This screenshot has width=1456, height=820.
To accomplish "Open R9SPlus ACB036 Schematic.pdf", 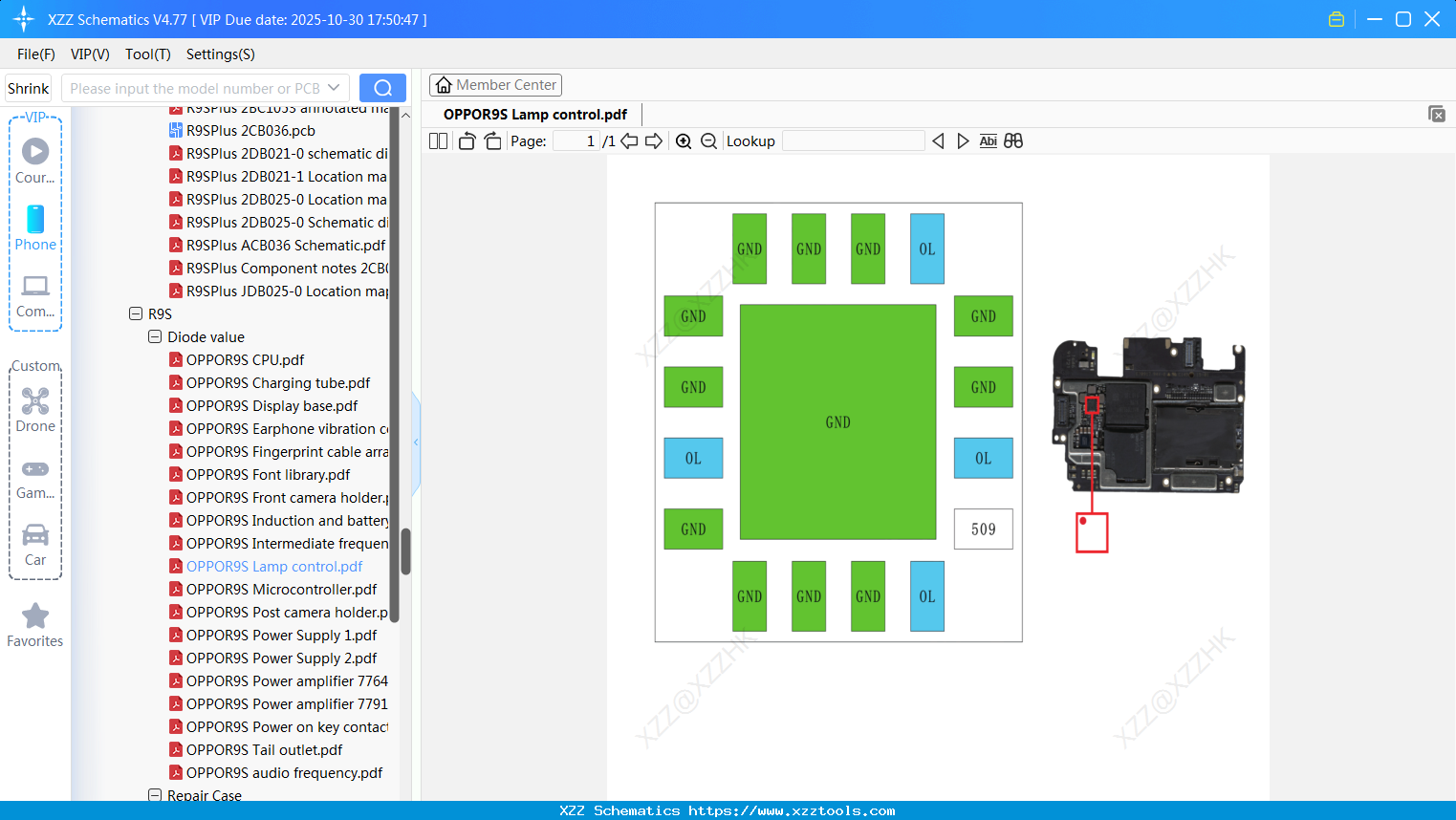I will 277,246.
